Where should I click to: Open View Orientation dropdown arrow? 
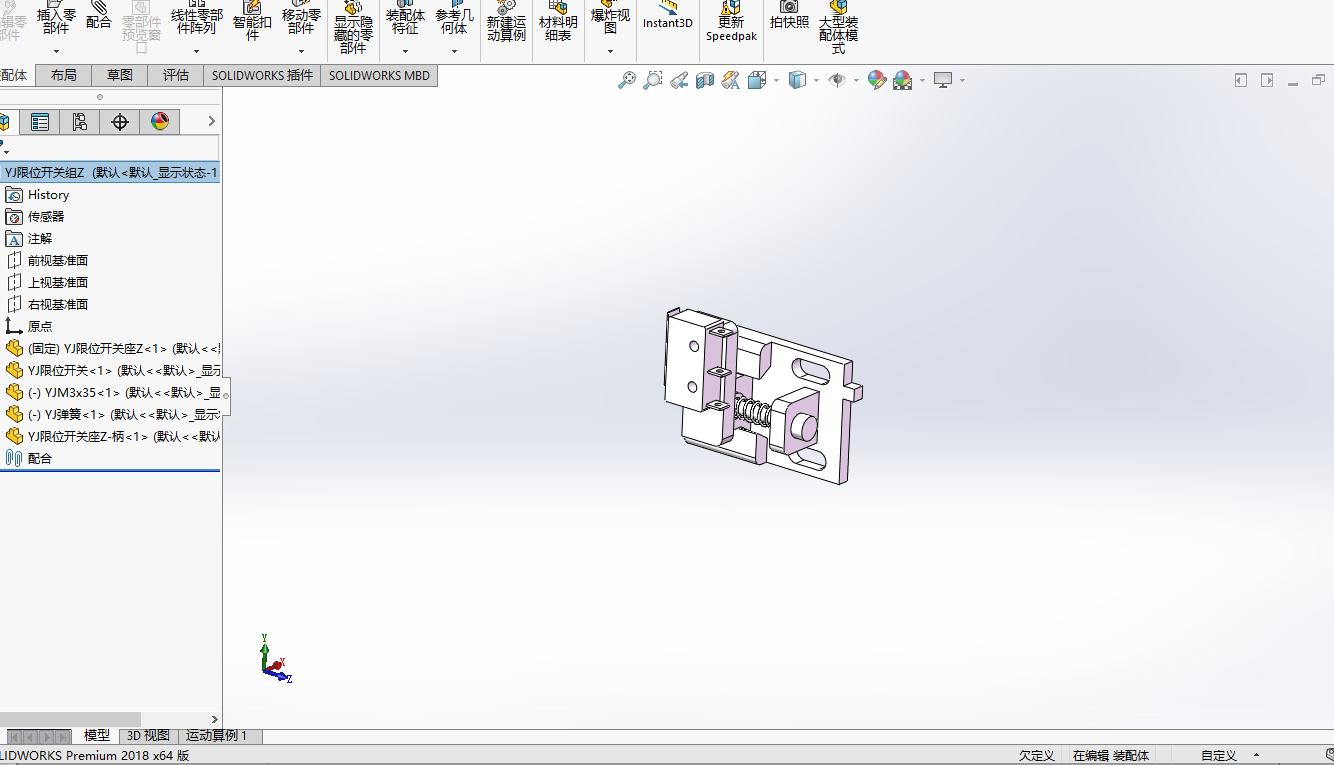[x=776, y=80]
